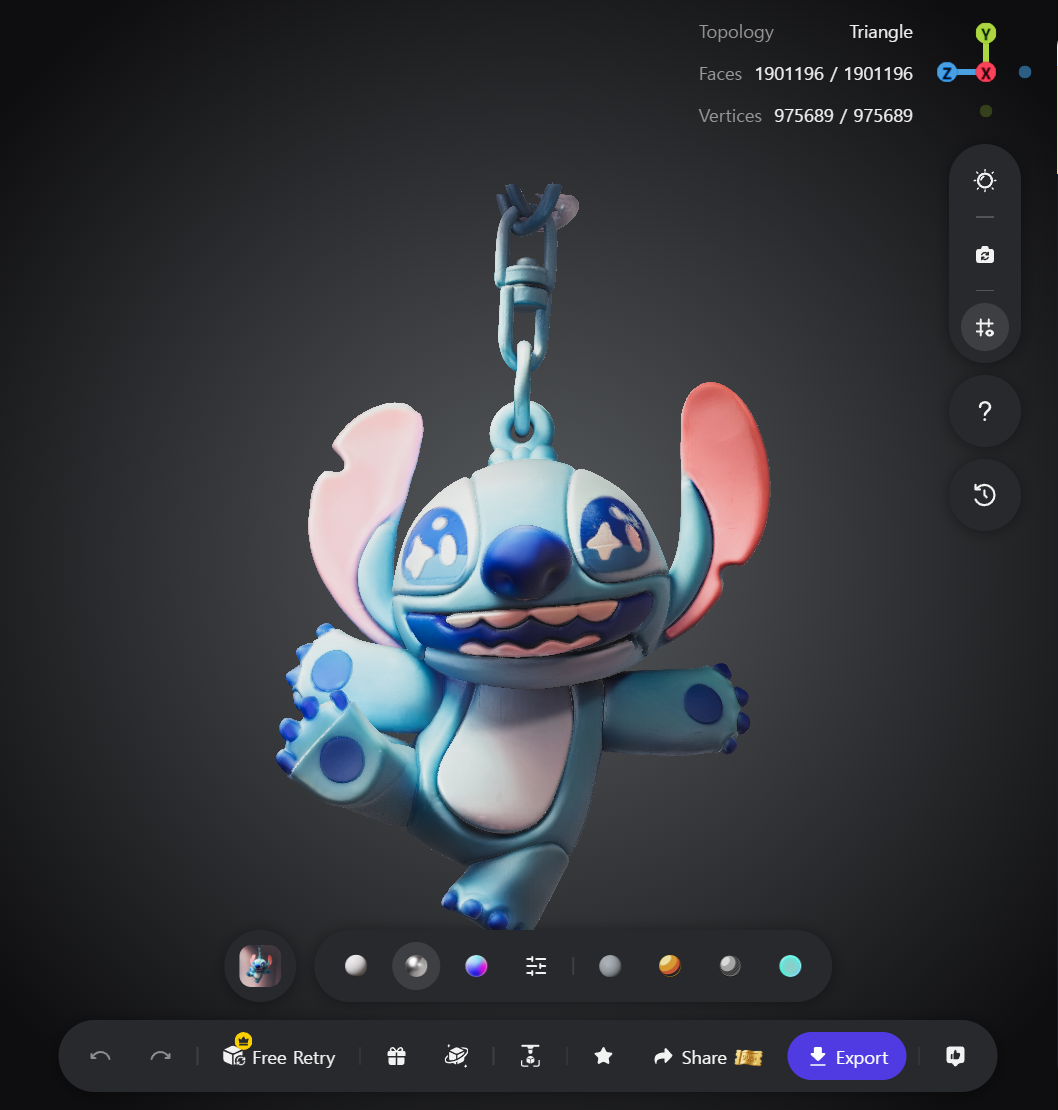Undo the last action

[x=100, y=1056]
